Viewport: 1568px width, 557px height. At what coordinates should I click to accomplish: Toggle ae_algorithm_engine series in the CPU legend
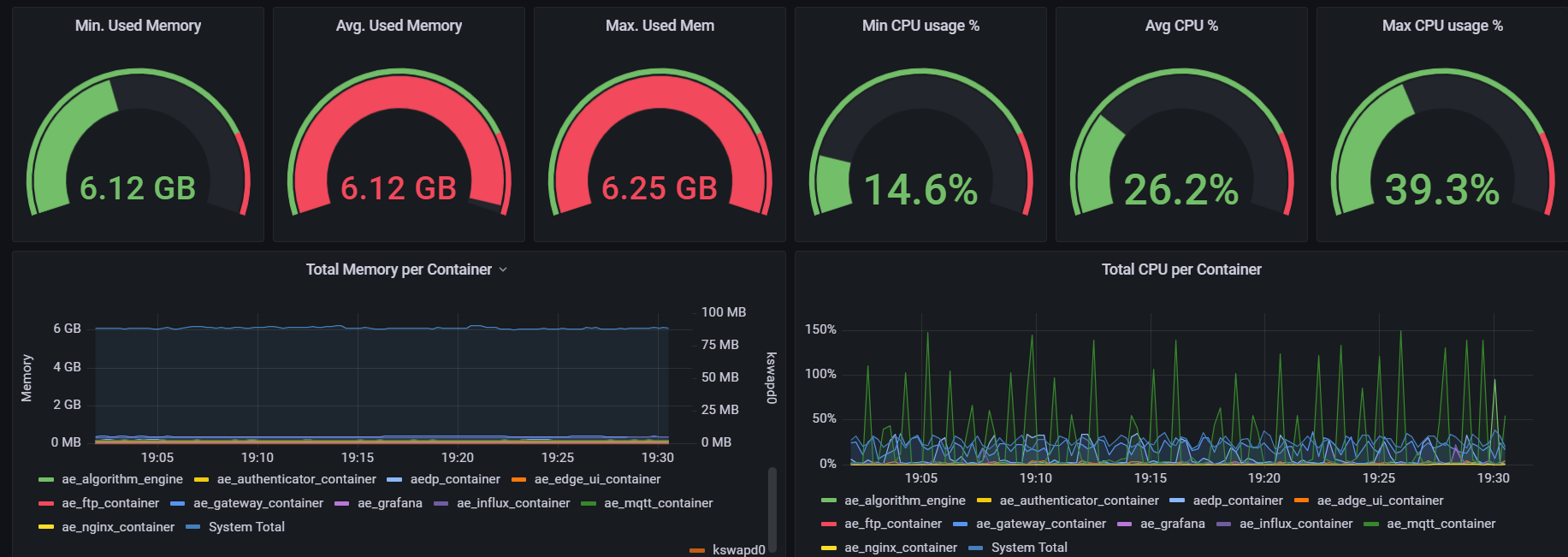point(905,501)
